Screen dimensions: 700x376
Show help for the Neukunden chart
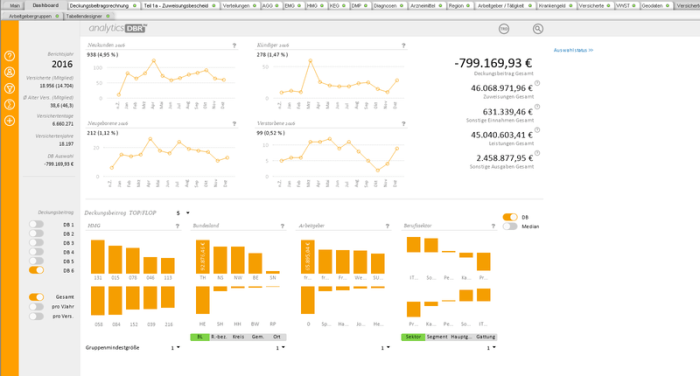click(x=234, y=46)
